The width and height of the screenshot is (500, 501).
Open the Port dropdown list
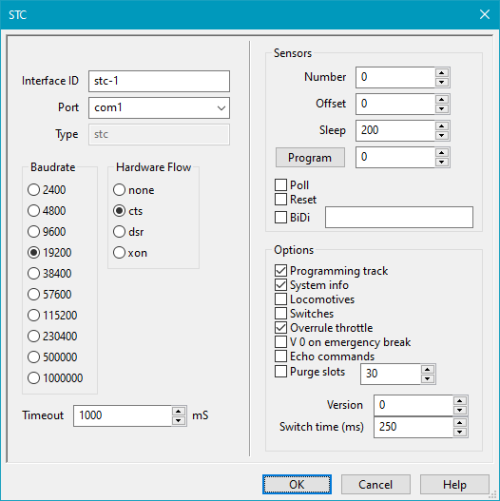159,108
